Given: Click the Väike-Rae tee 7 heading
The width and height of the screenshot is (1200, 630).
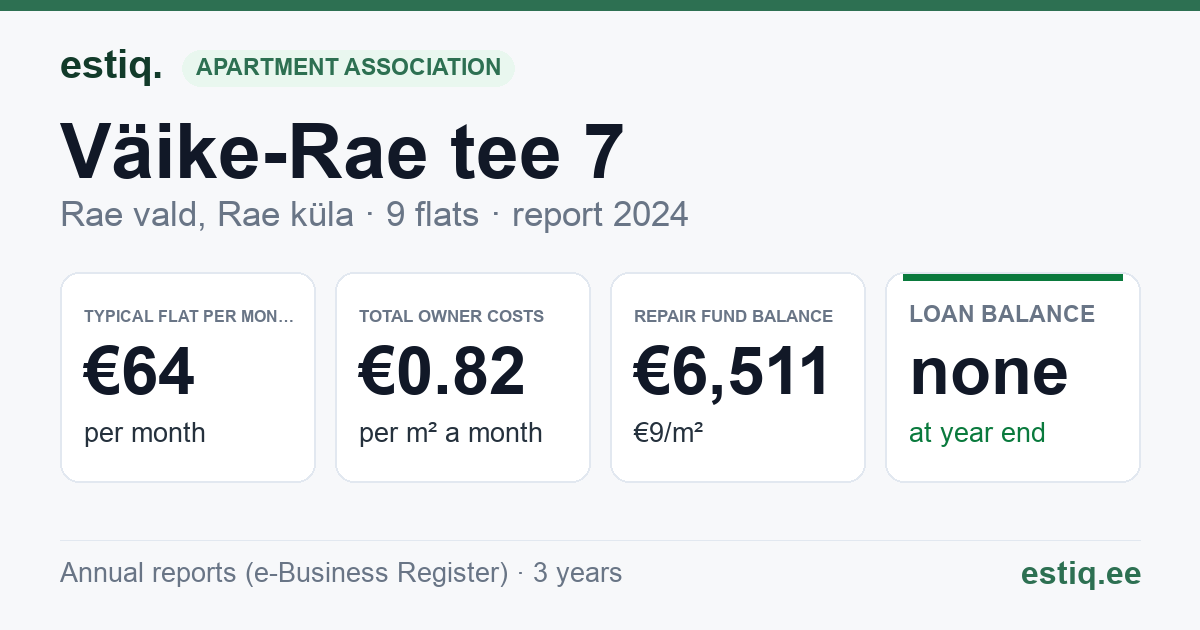Looking at the screenshot, I should tap(343, 153).
